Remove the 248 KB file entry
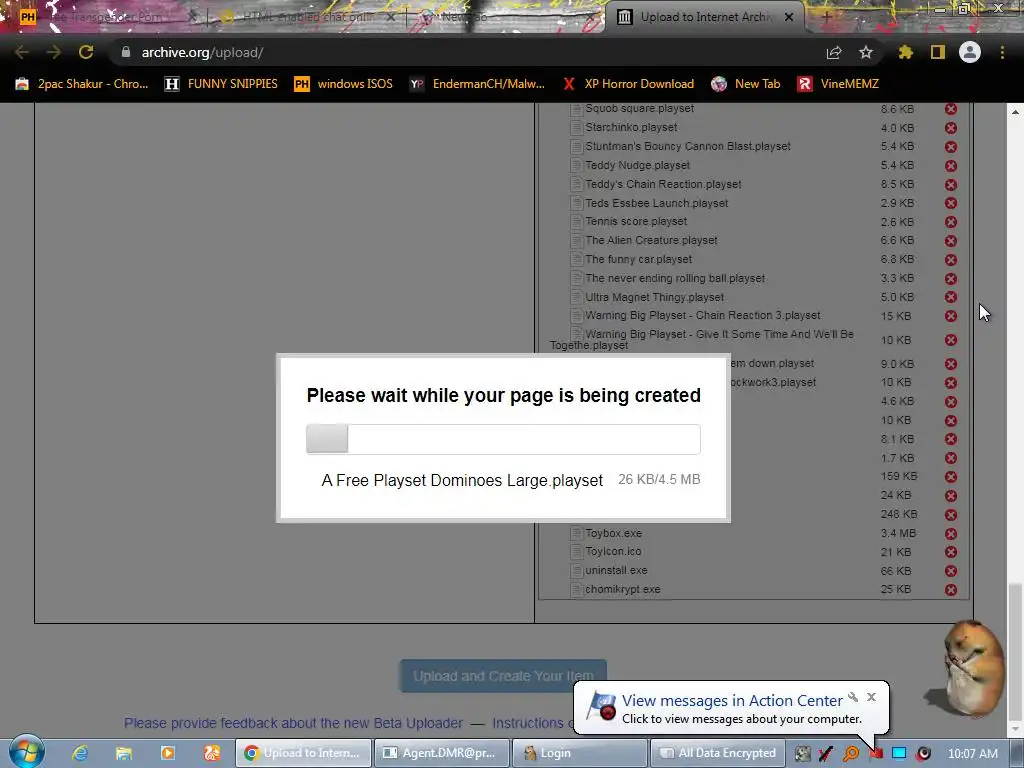Screen dimensions: 1024x768 pyautogui.click(x=951, y=515)
